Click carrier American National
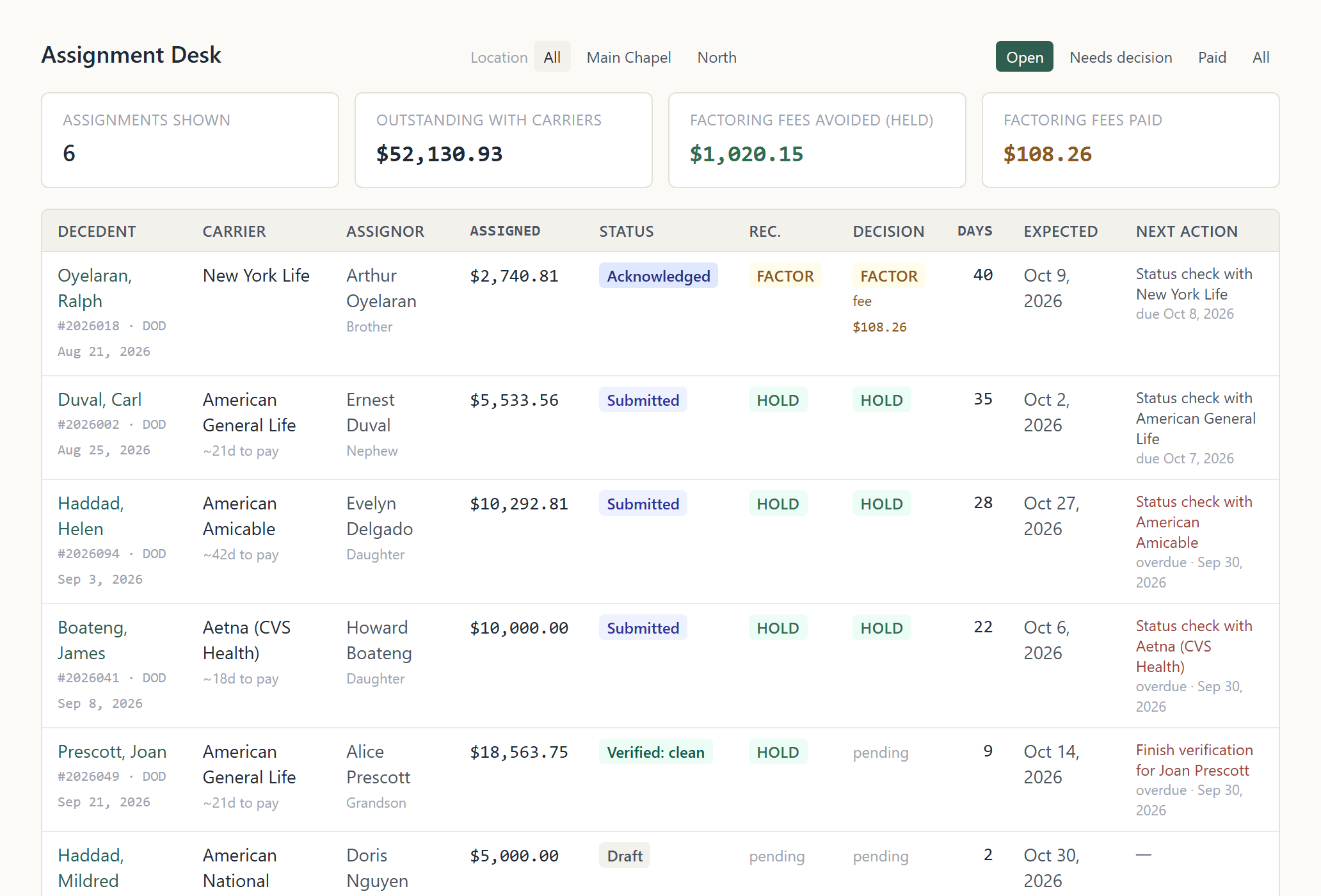The width and height of the screenshot is (1321, 896). pos(239,868)
